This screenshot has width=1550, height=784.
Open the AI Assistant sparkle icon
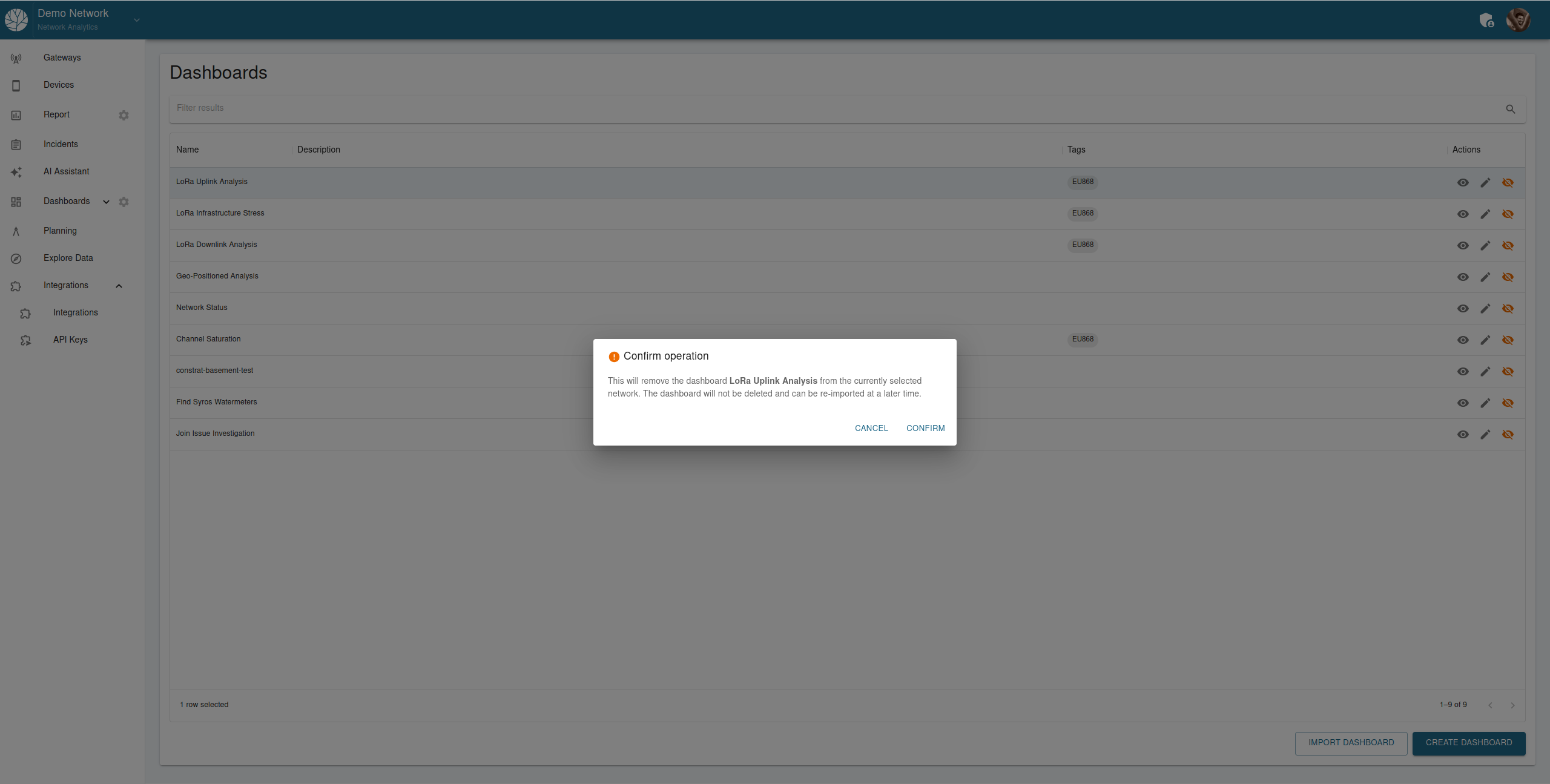click(x=16, y=172)
